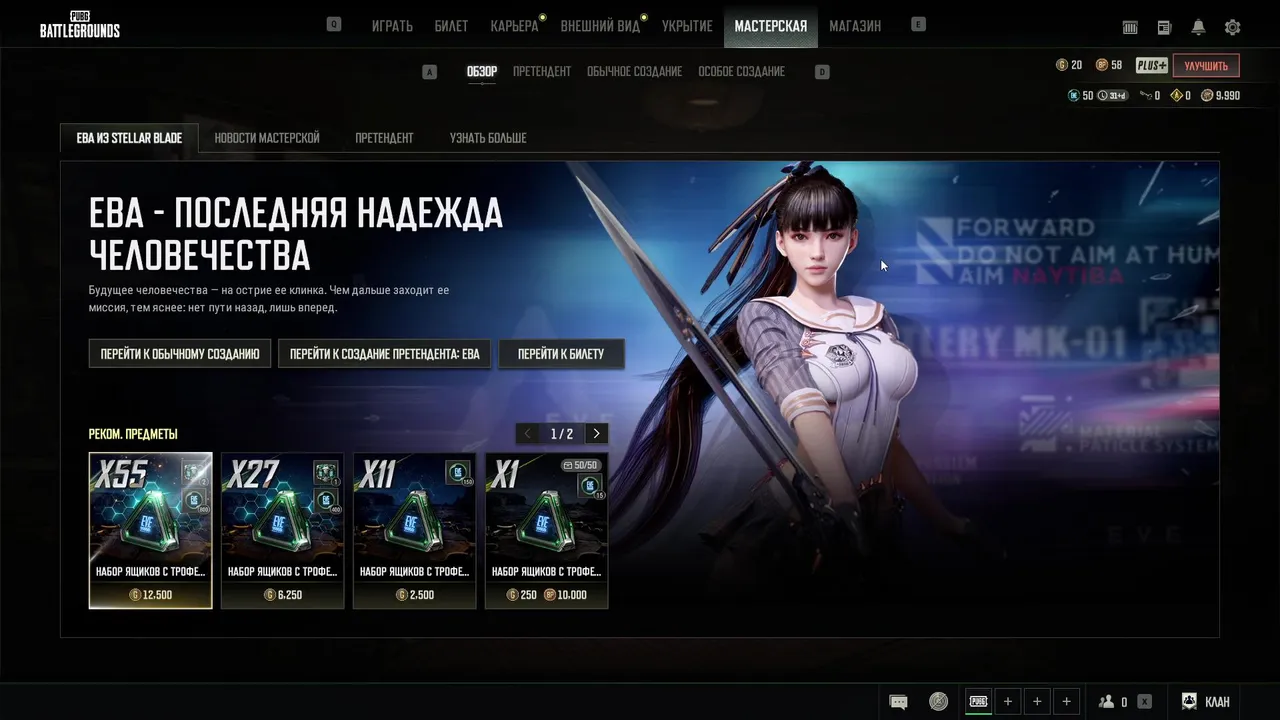
Task: Select the PUBG squad slot icon
Action: click(x=978, y=702)
